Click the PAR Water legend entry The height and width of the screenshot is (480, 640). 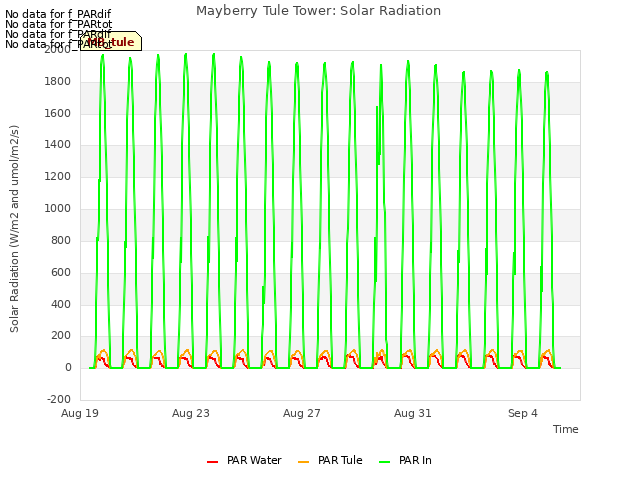coord(244,460)
